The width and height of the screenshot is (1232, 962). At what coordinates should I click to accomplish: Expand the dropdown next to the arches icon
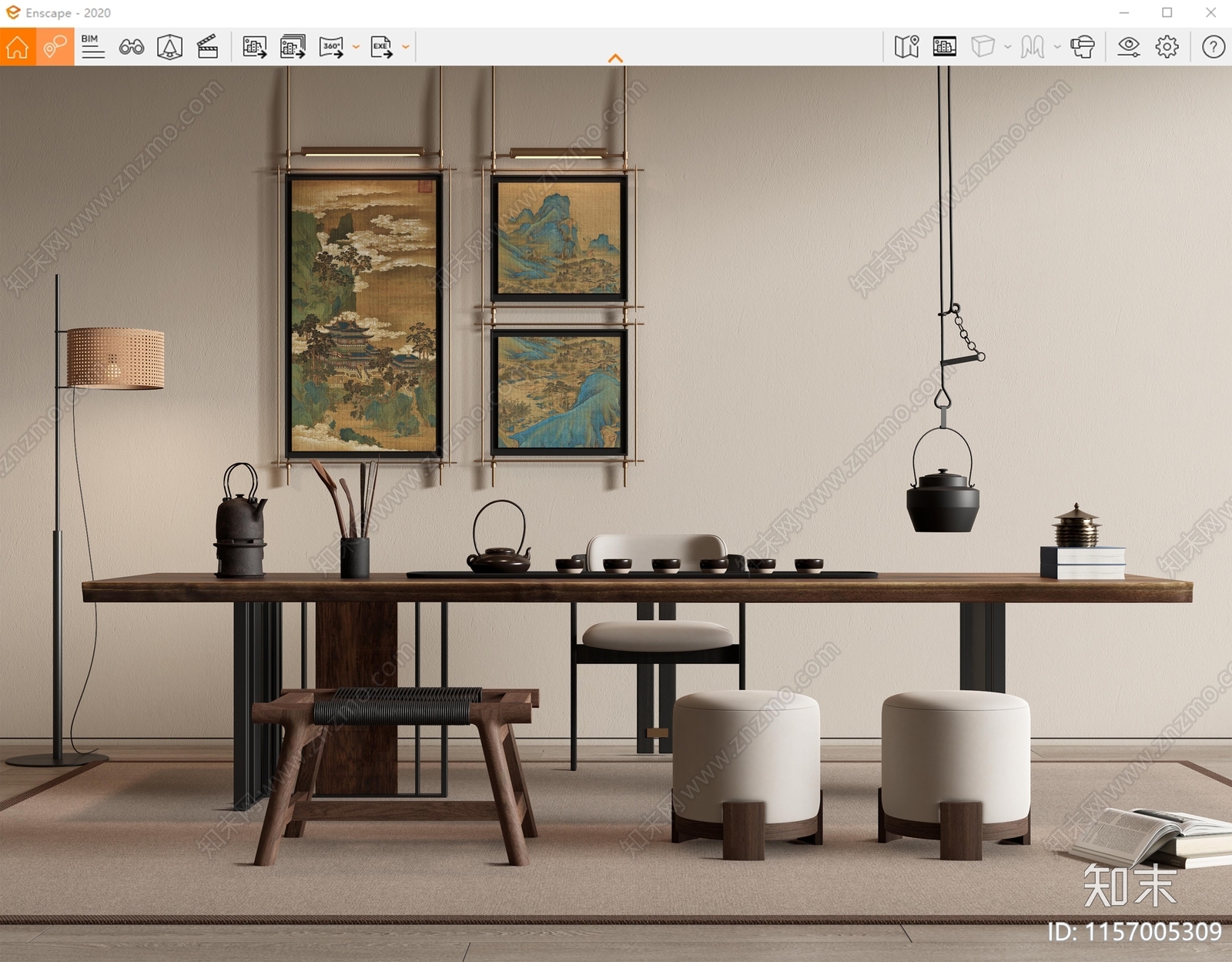coord(1057,47)
